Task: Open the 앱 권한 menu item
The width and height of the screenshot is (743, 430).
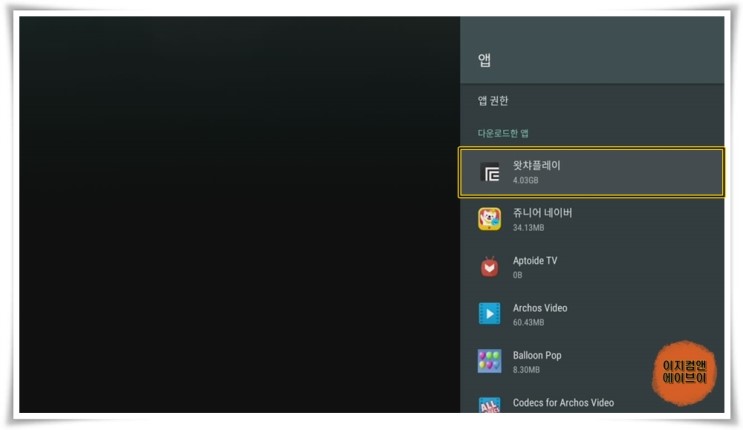Action: (591, 101)
